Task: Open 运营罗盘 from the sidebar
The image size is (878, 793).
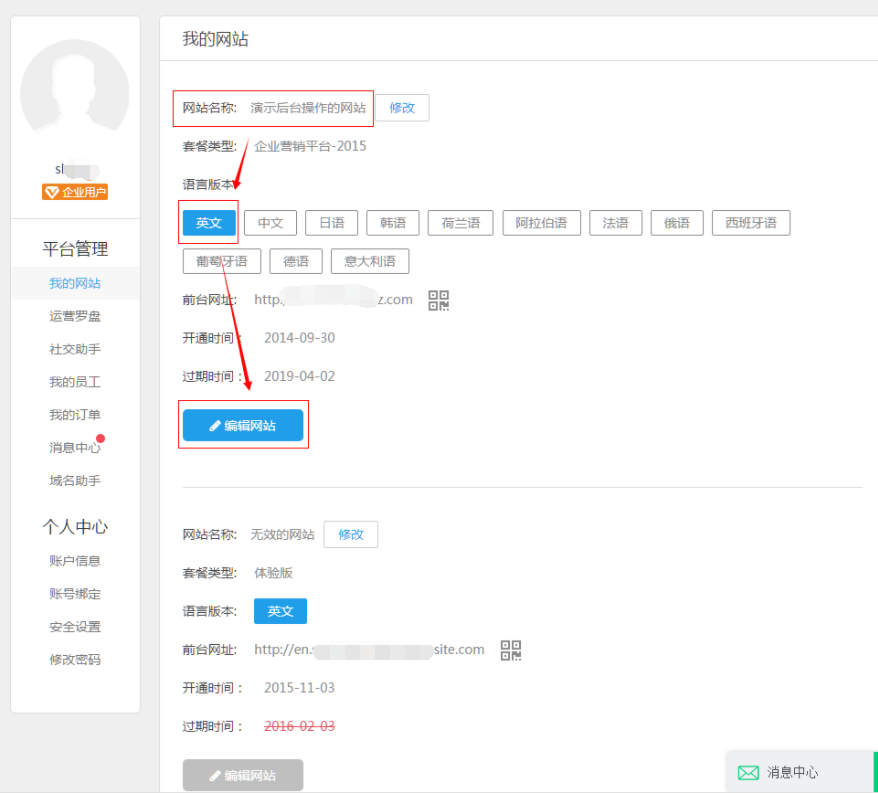Action: coord(74,315)
